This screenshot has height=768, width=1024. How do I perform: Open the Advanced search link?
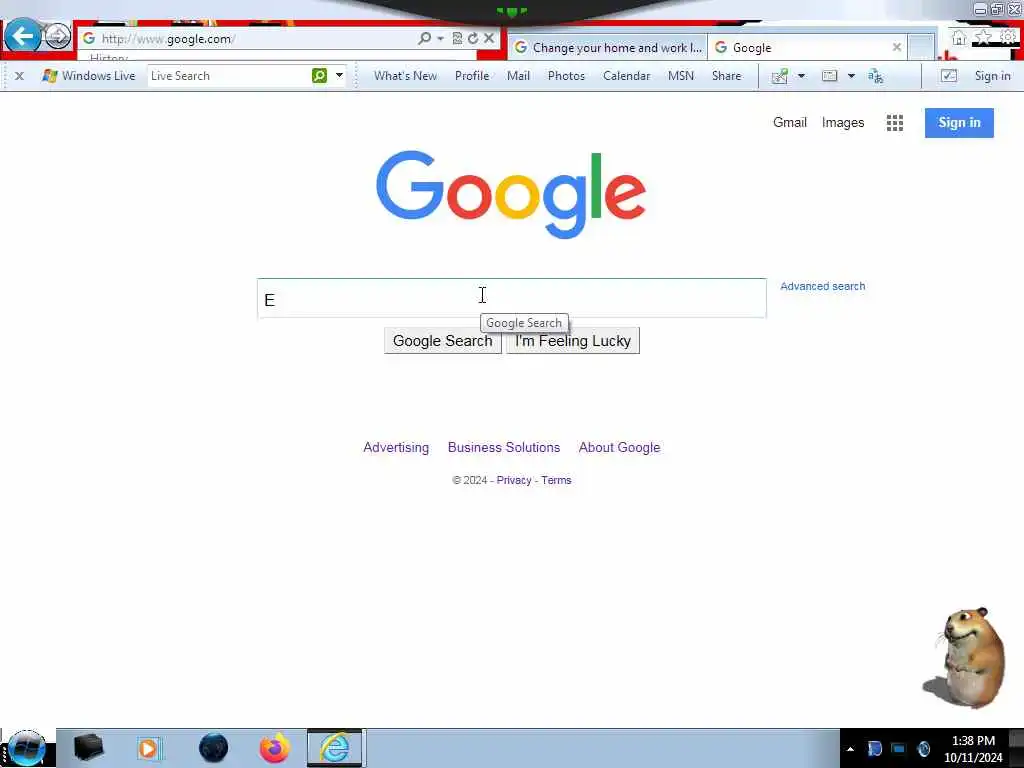[x=822, y=286]
